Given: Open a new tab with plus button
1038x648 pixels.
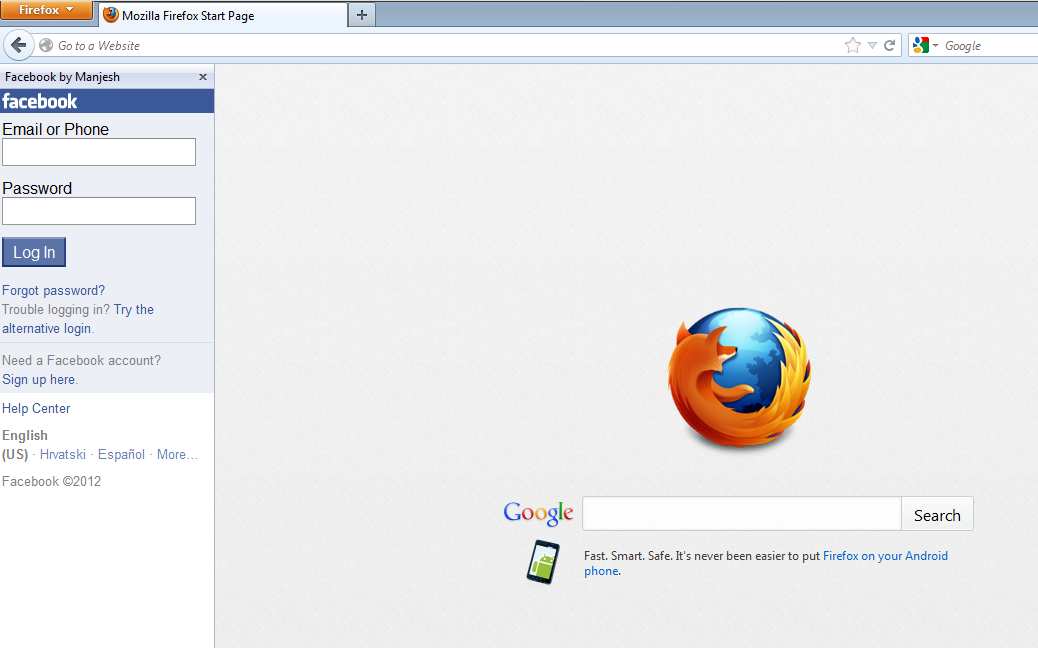Looking at the screenshot, I should pyautogui.click(x=361, y=15).
